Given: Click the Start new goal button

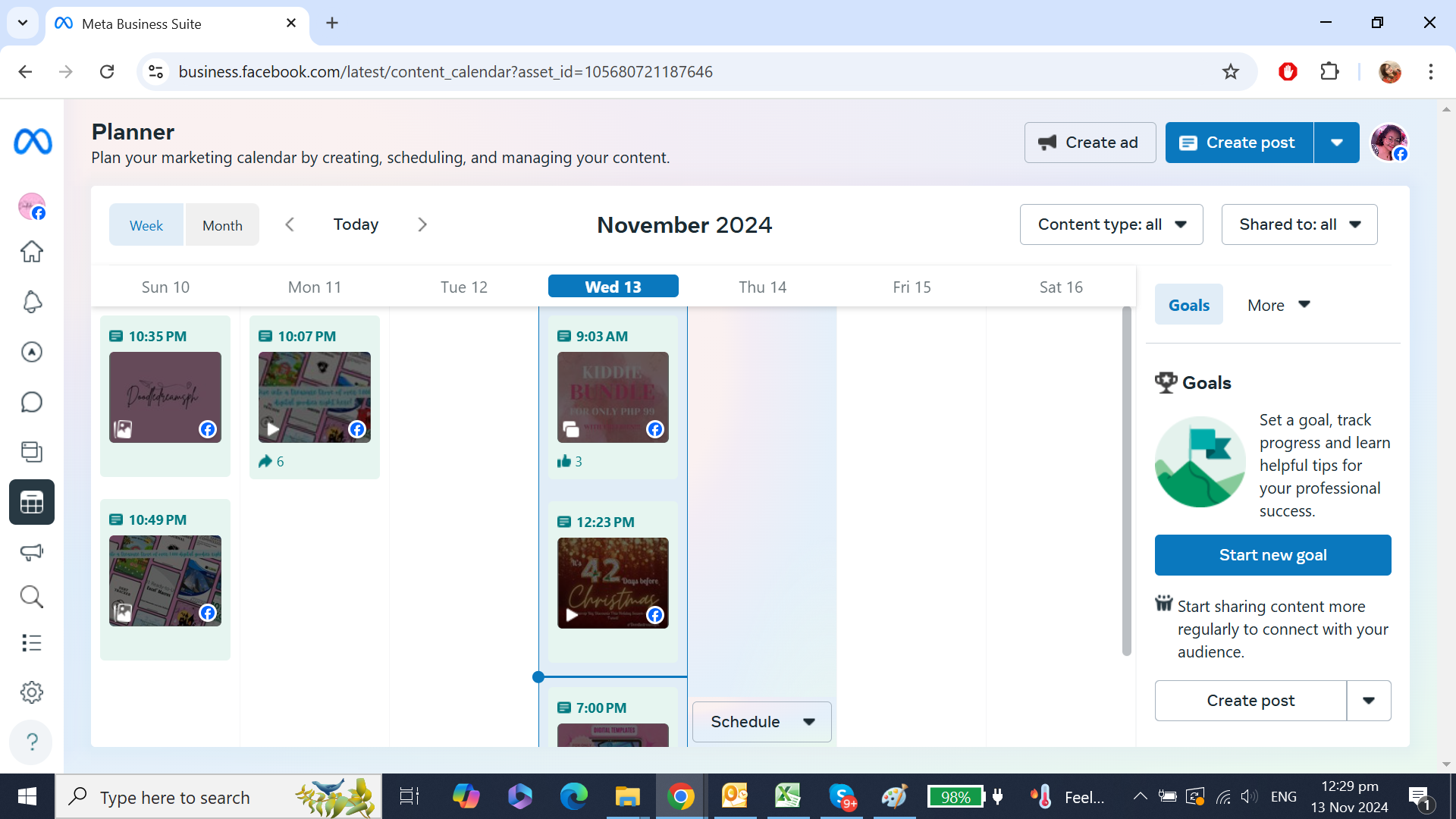Looking at the screenshot, I should tap(1272, 555).
